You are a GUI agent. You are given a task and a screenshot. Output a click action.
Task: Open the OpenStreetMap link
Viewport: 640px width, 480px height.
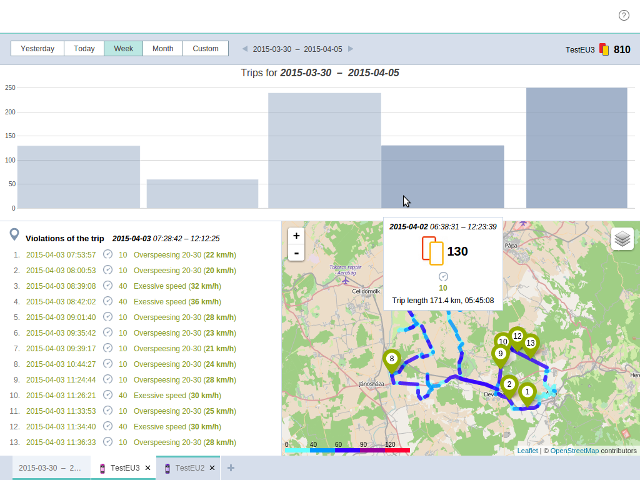[574, 451]
